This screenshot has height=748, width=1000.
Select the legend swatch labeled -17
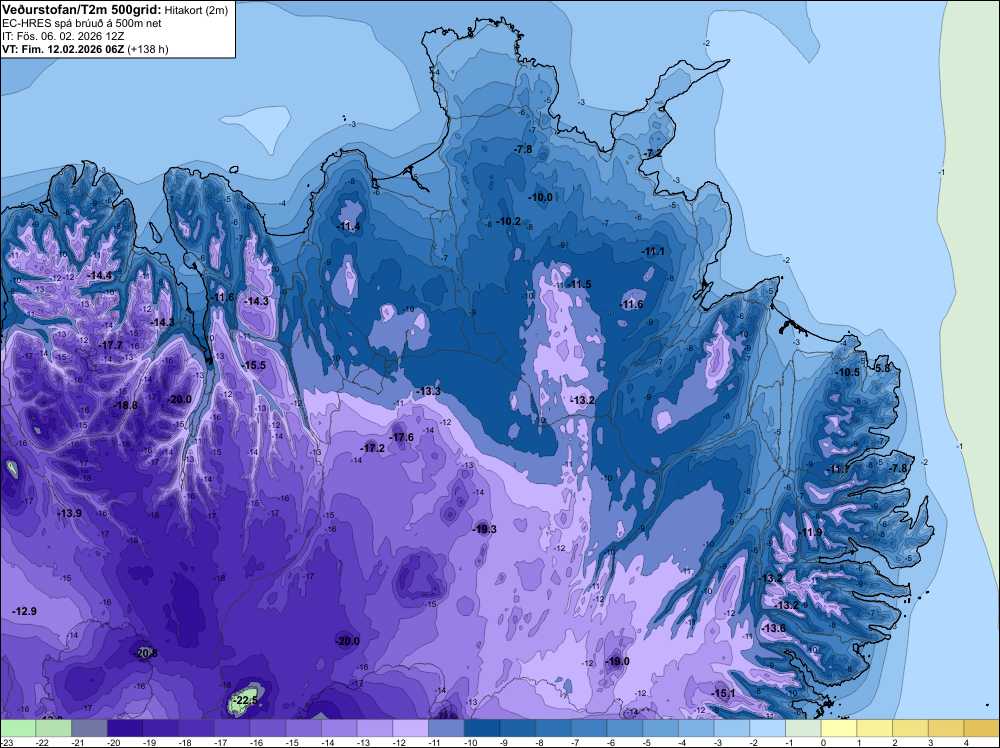tap(232, 728)
